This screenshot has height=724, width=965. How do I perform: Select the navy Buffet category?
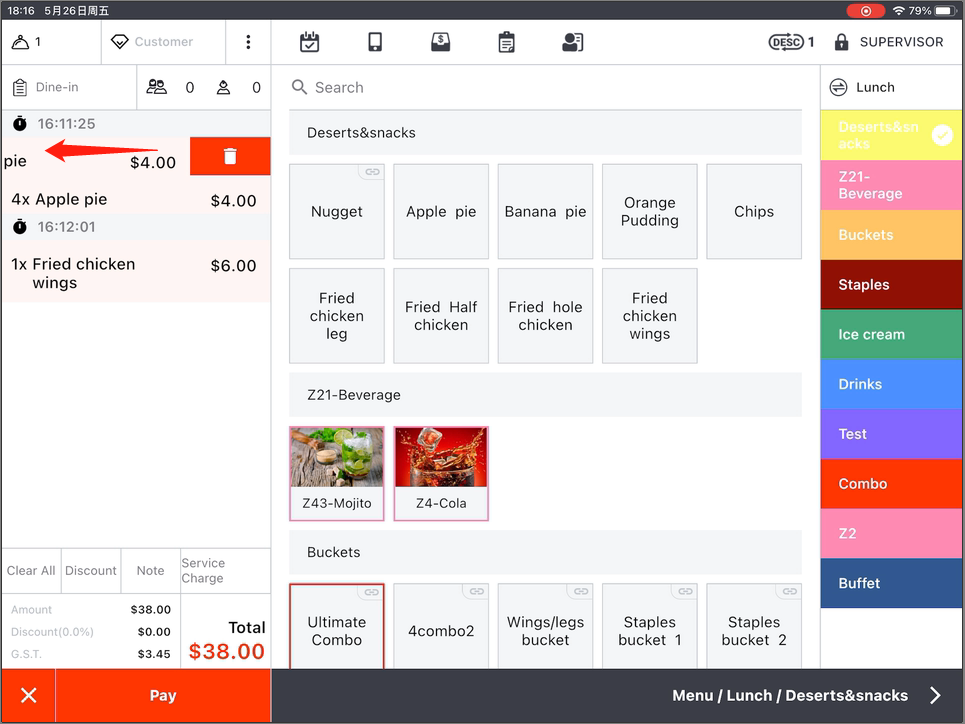pyautogui.click(x=891, y=583)
